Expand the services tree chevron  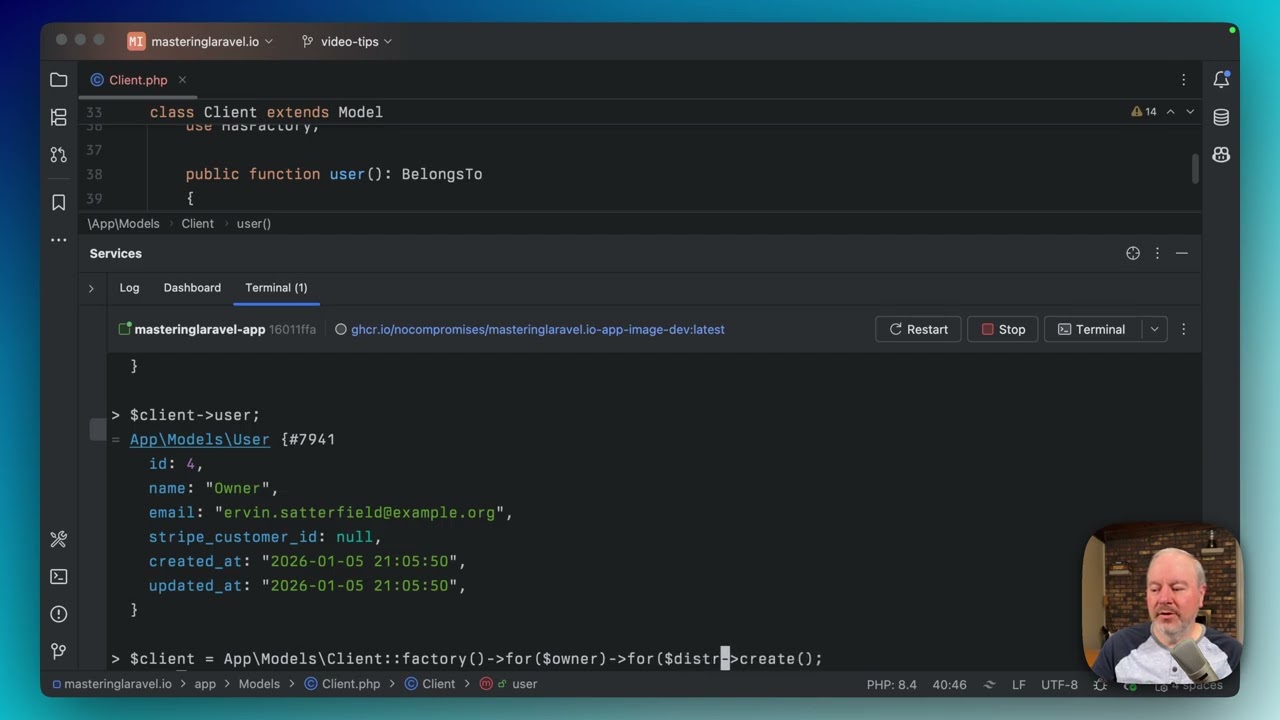tap(91, 288)
